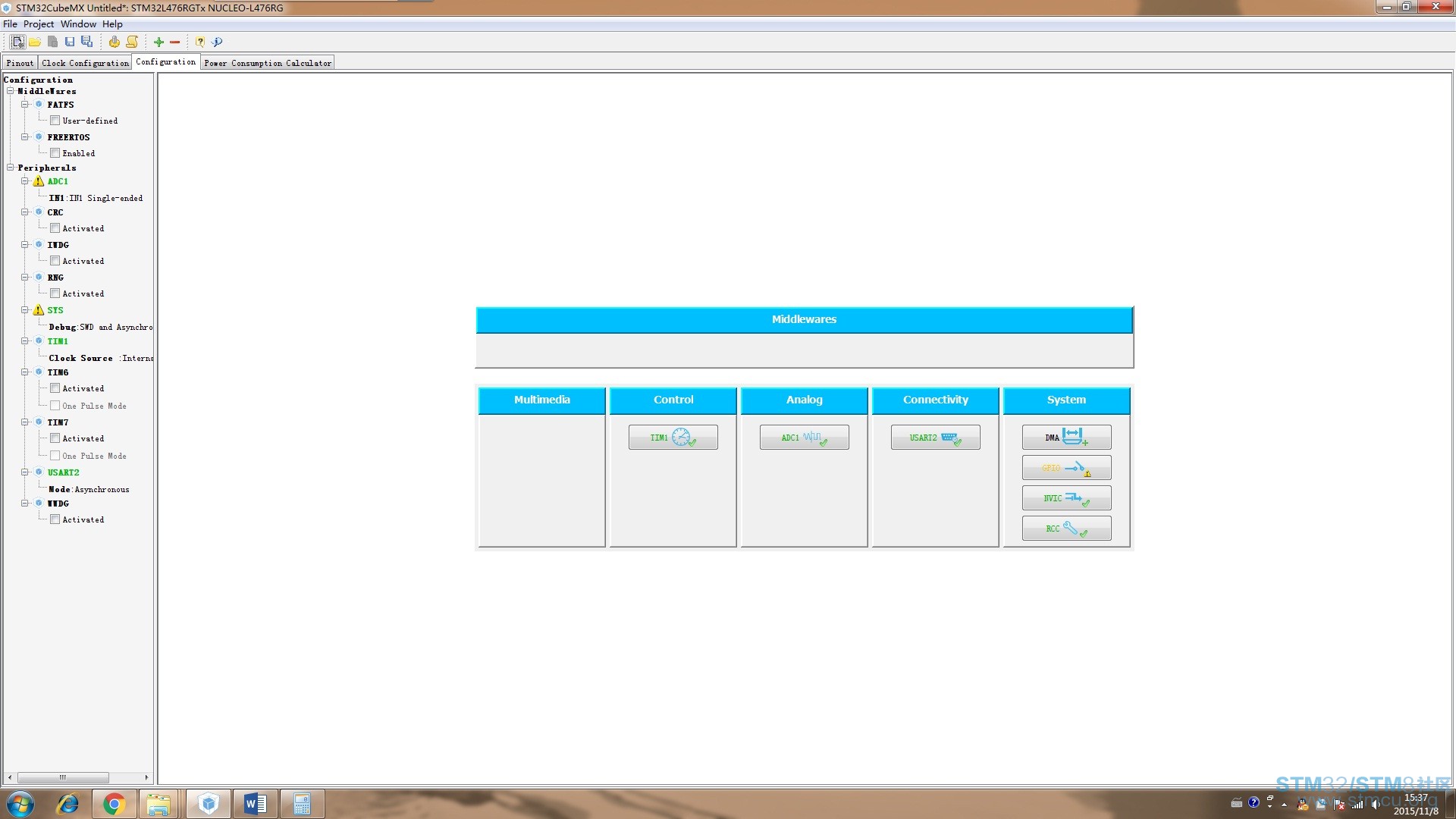This screenshot has width=1456, height=819.
Task: Collapse the ADC1 tree node
Action: (25, 181)
